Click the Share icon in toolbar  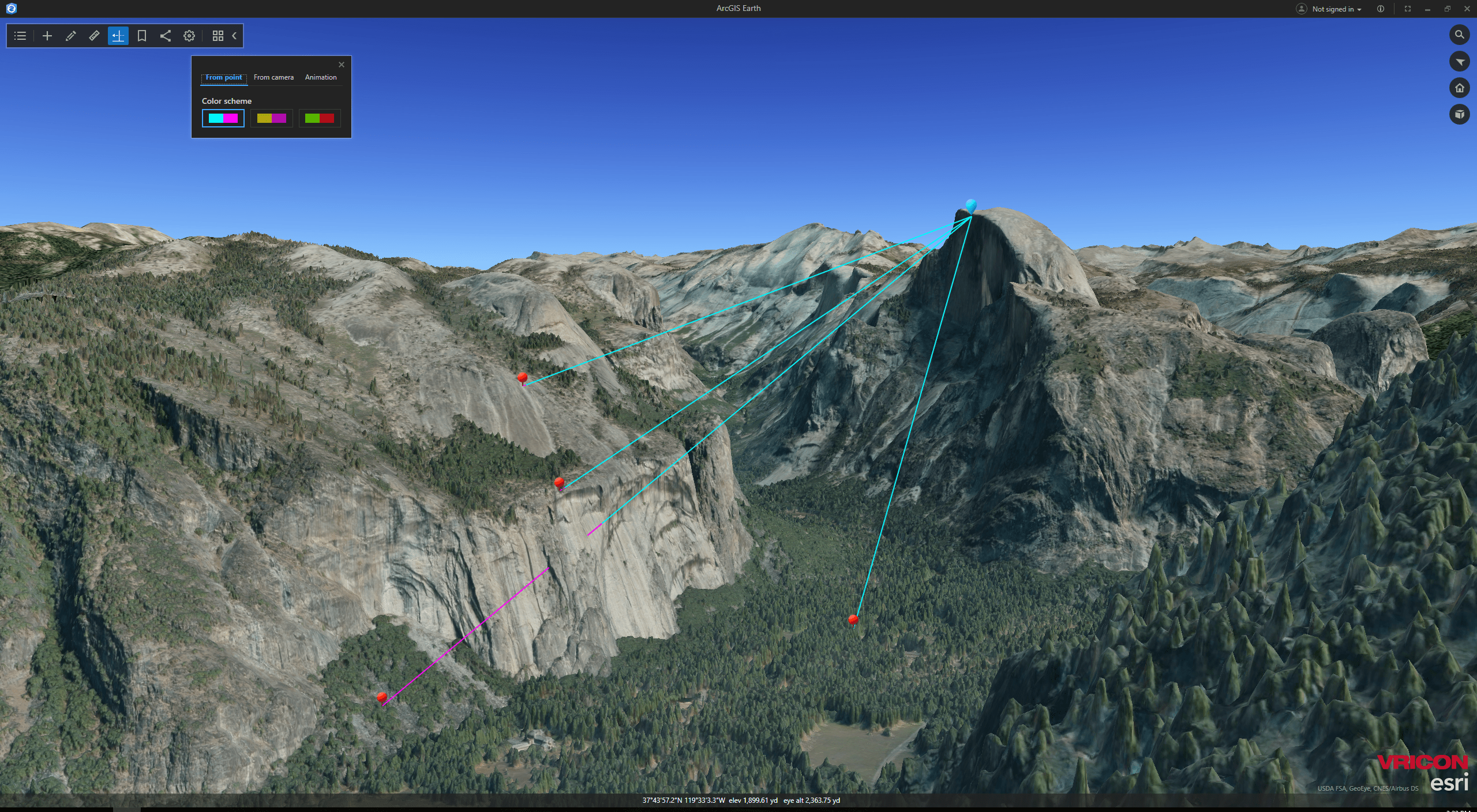(x=165, y=36)
